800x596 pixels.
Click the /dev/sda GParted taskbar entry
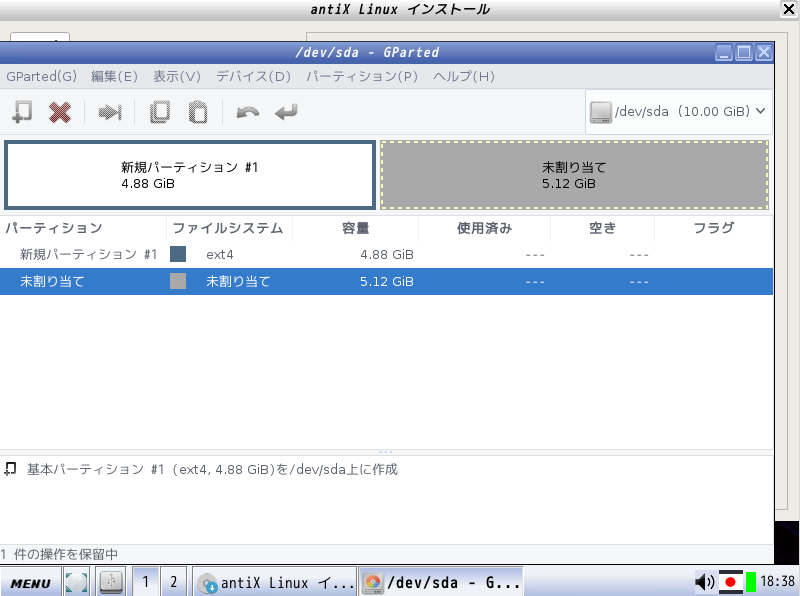pos(441,583)
